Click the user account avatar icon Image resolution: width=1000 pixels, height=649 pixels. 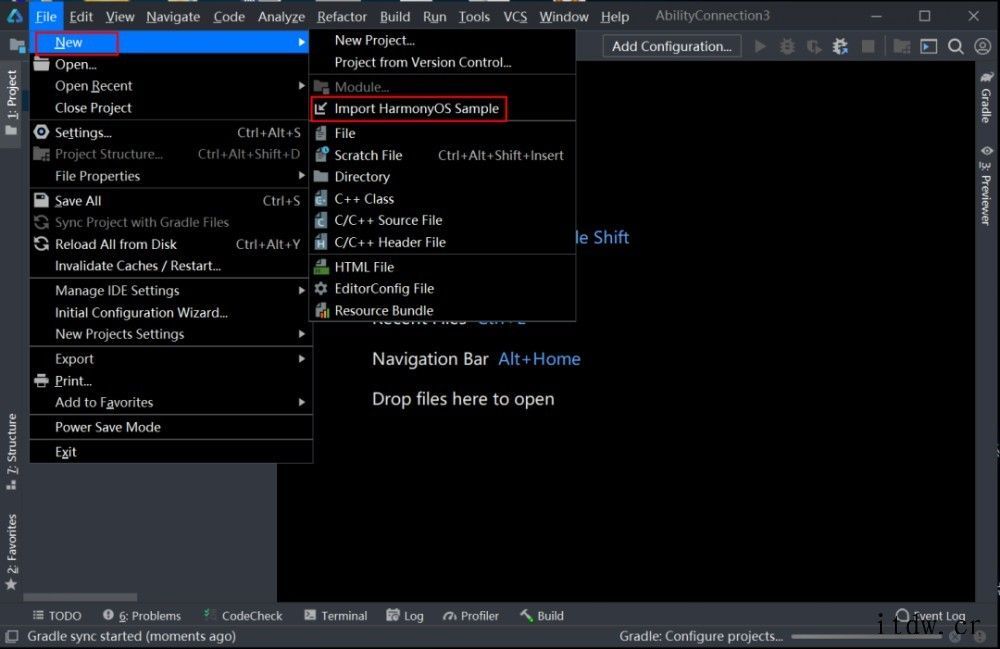[x=983, y=47]
